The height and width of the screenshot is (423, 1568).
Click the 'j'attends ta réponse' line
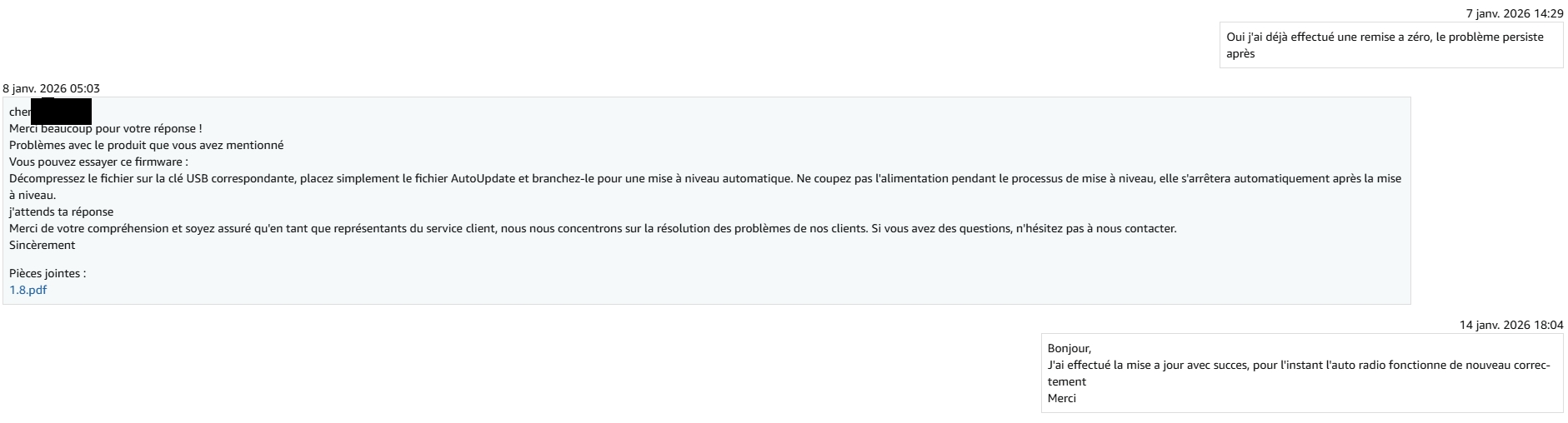(x=61, y=211)
